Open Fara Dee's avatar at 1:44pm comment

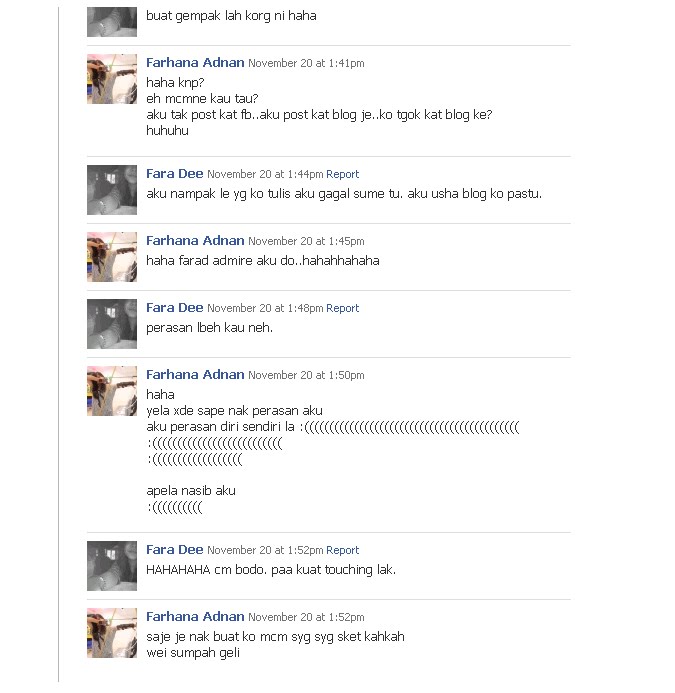tap(112, 190)
